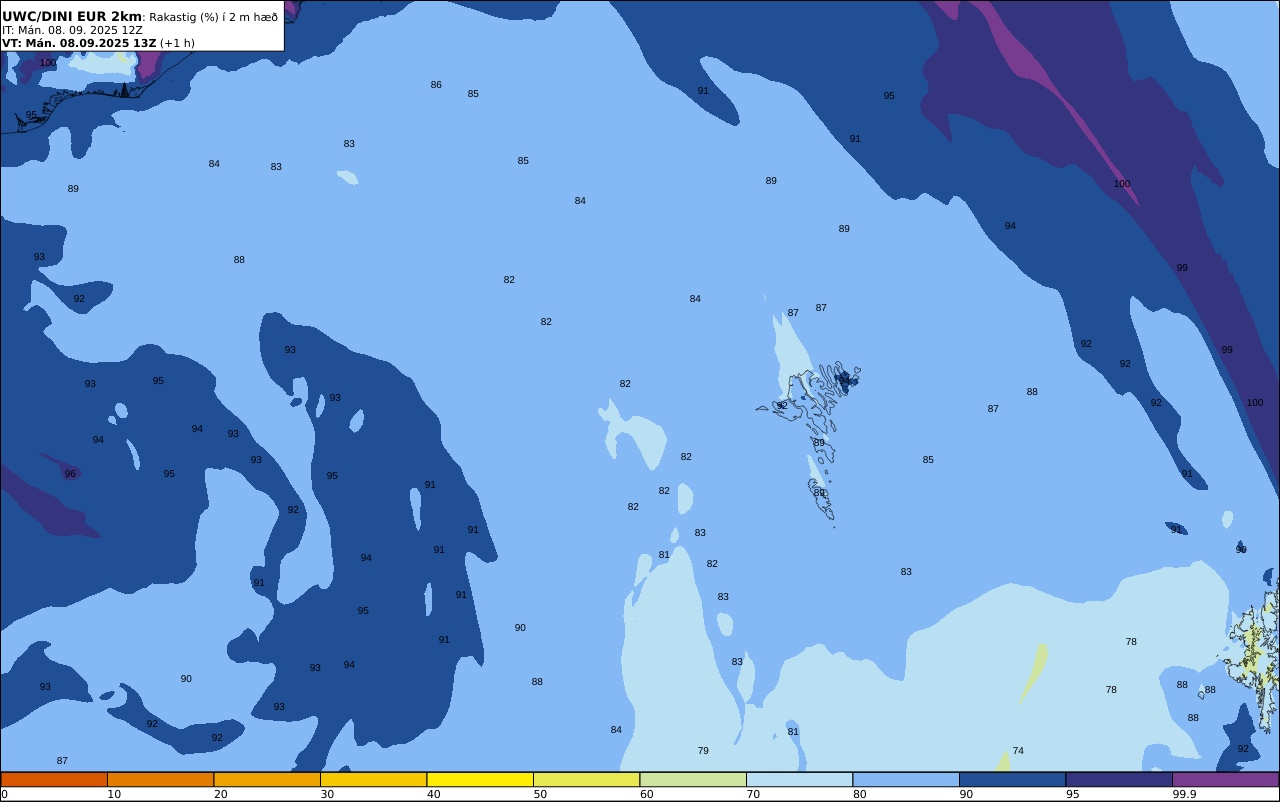Click the '50' legend scale label

(540, 794)
